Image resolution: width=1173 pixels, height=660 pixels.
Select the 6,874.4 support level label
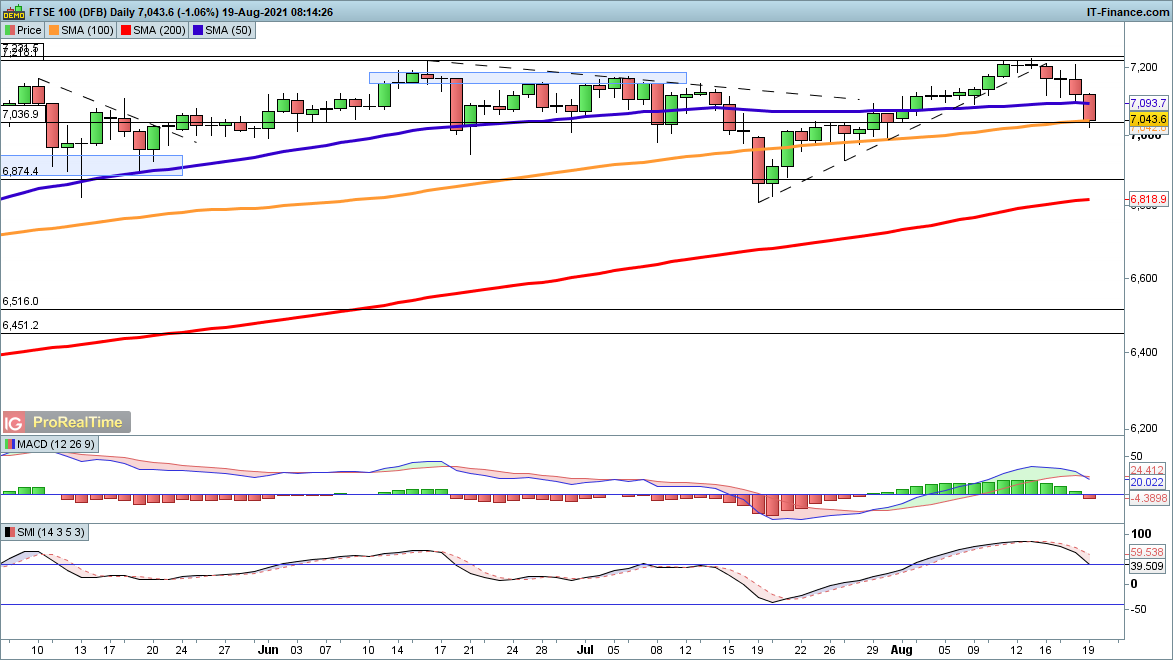(20, 171)
